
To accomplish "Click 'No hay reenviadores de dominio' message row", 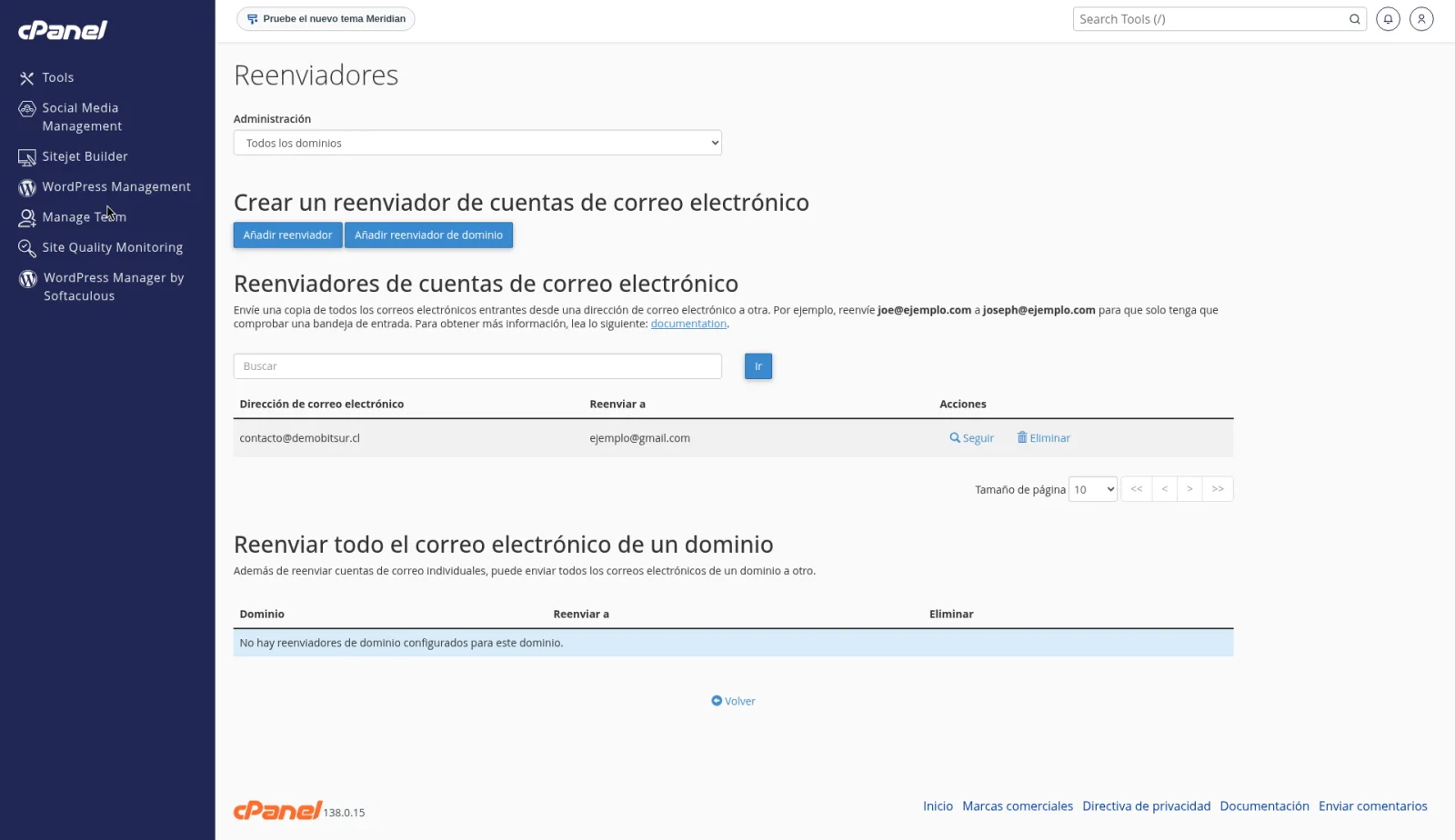I will click(733, 643).
